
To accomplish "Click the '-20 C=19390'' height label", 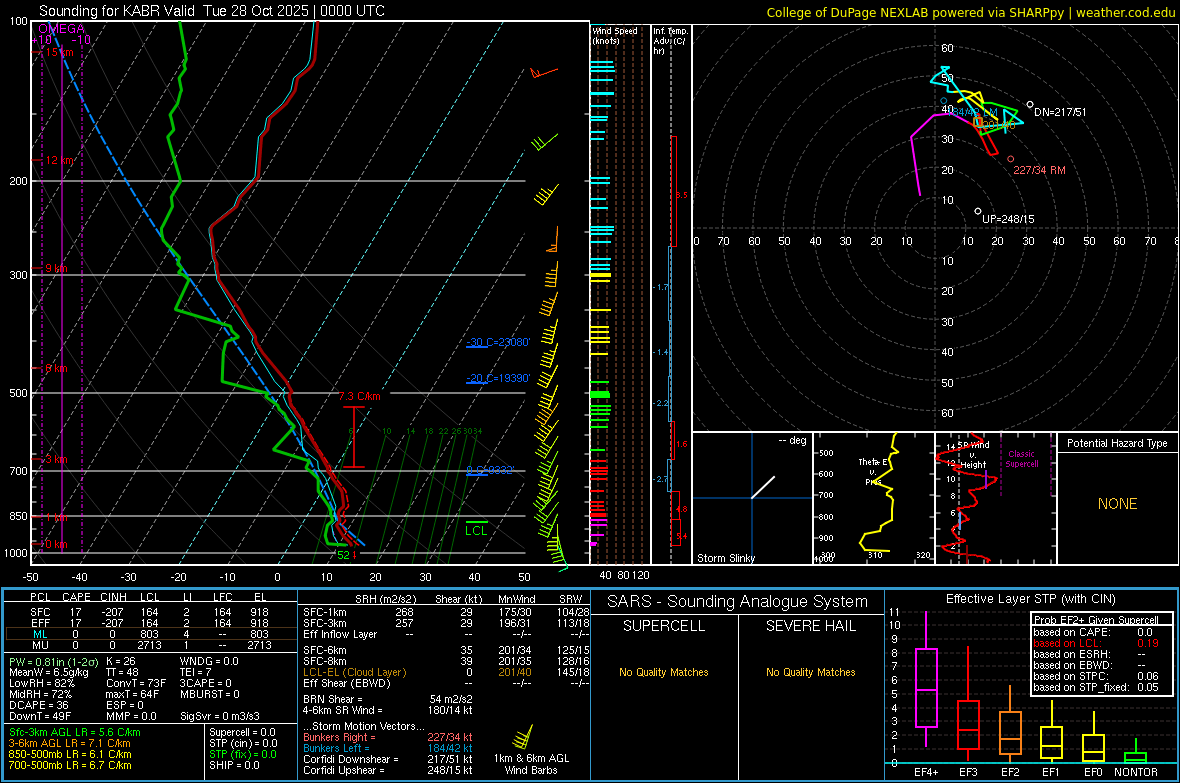I will point(498,379).
